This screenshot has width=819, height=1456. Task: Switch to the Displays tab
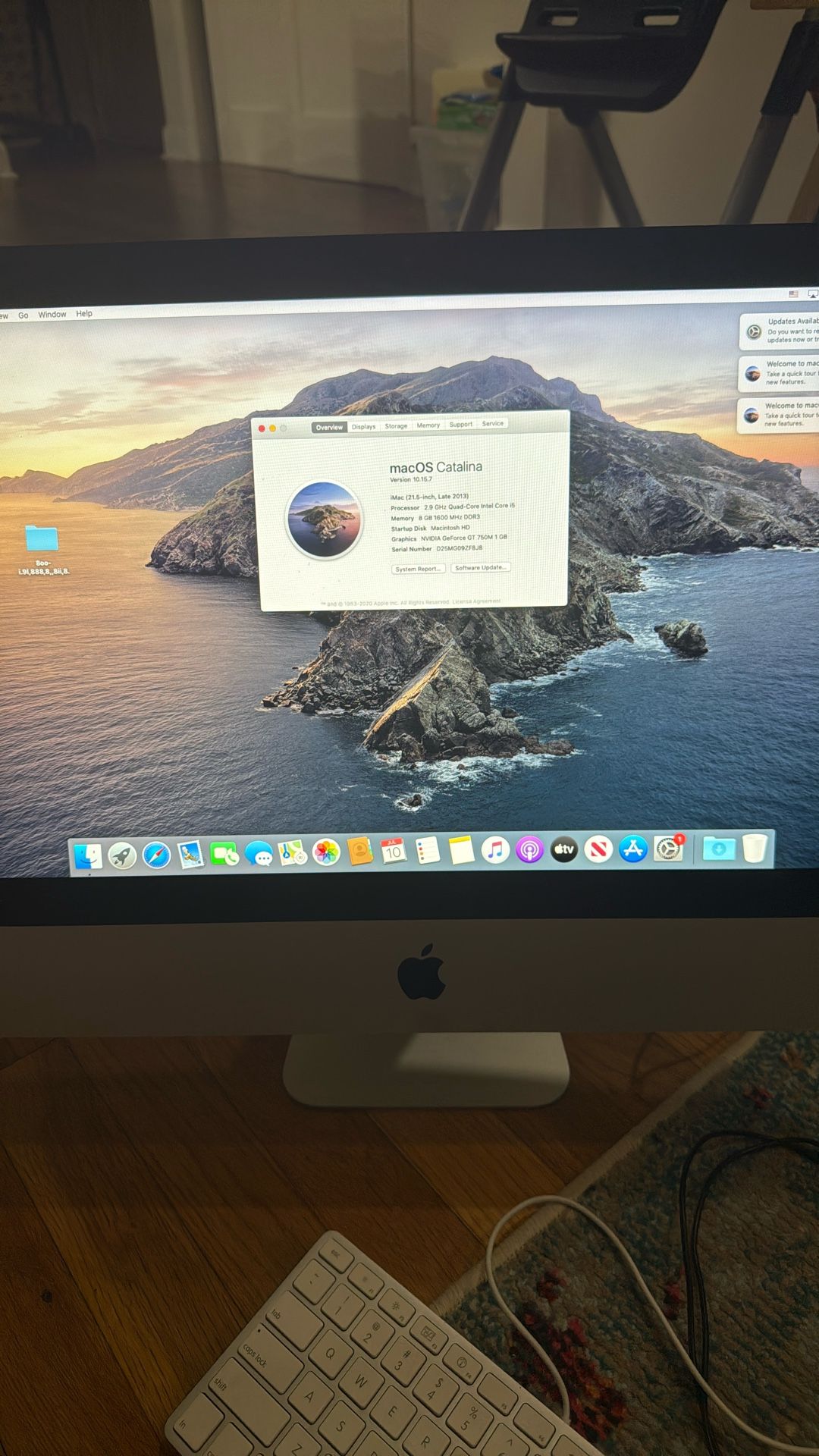point(363,426)
